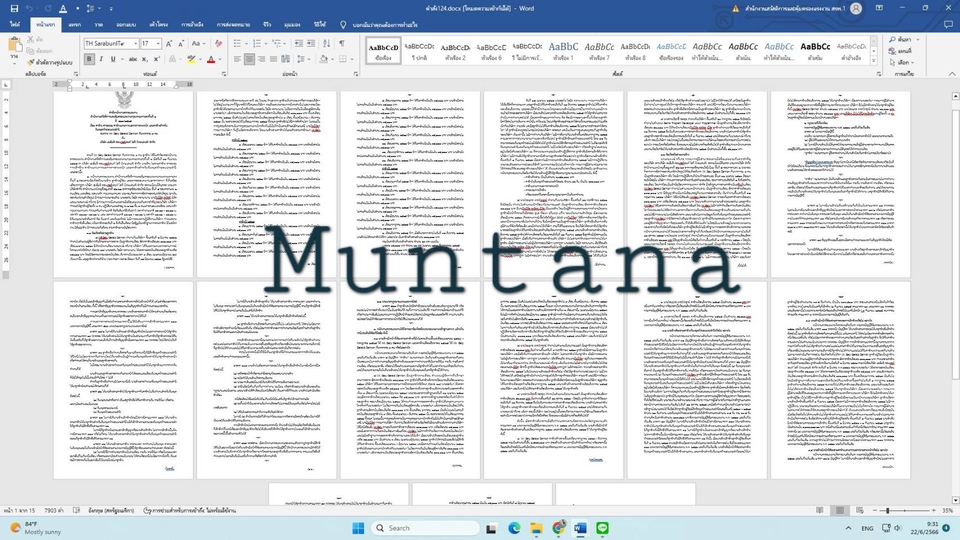Click the bullet list icon
960x540 pixels.
(x=237, y=43)
